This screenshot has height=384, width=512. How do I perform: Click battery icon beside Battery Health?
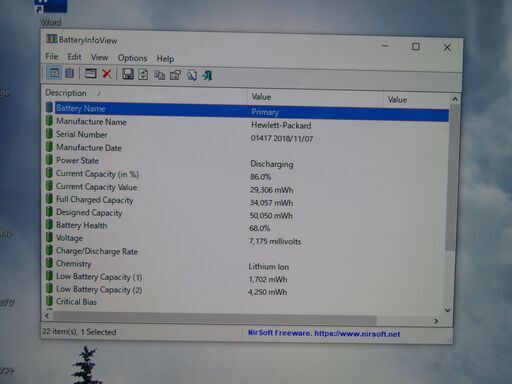(49, 224)
